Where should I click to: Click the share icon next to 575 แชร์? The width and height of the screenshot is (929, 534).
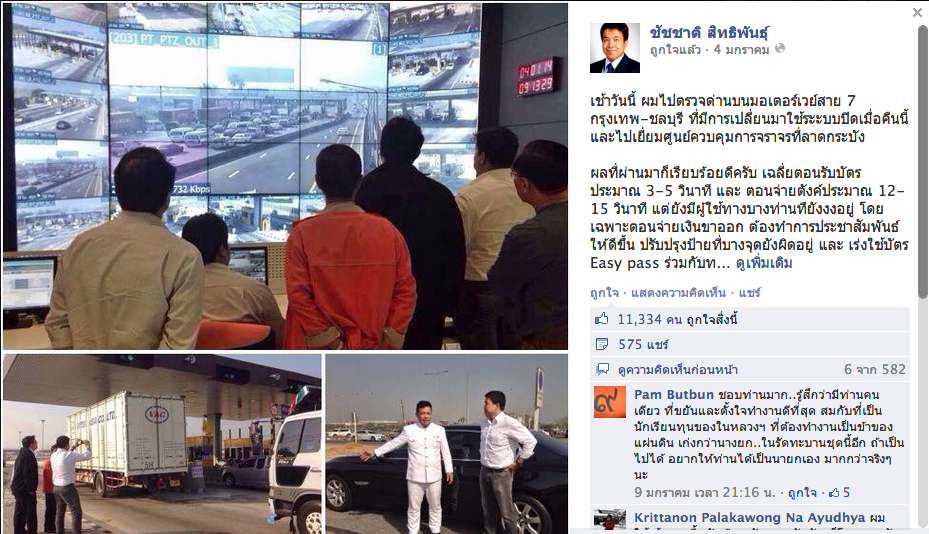[x=602, y=344]
